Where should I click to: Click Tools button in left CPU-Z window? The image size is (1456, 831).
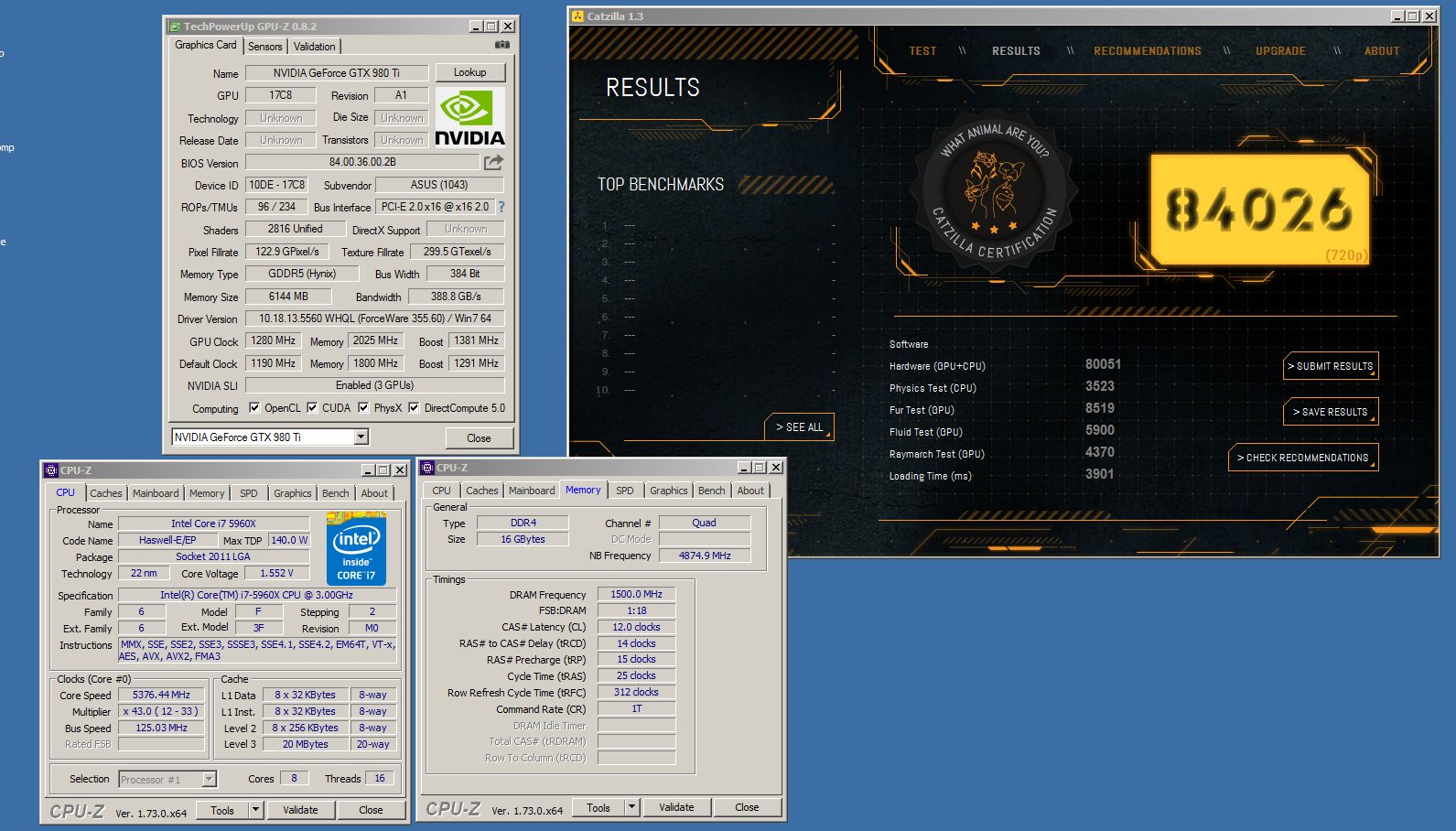(222, 810)
